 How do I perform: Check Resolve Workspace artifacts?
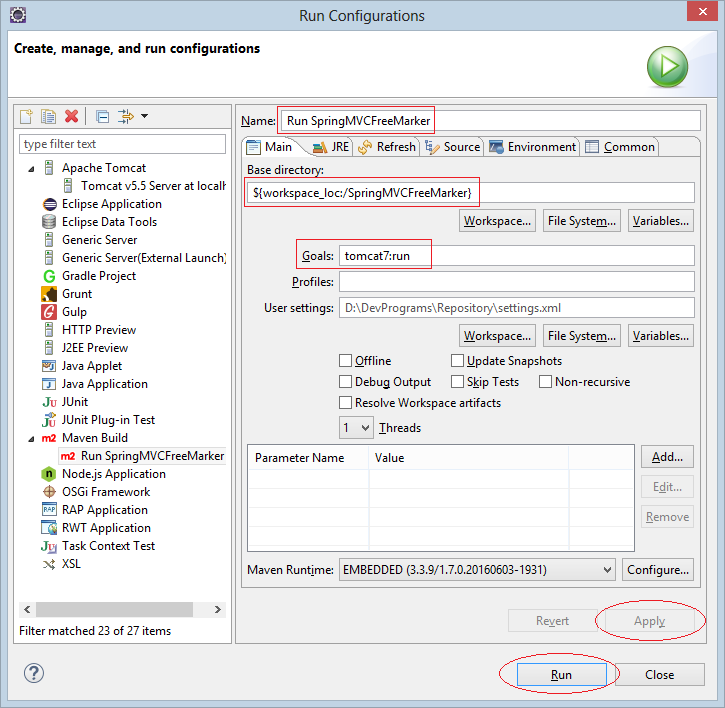tap(345, 403)
